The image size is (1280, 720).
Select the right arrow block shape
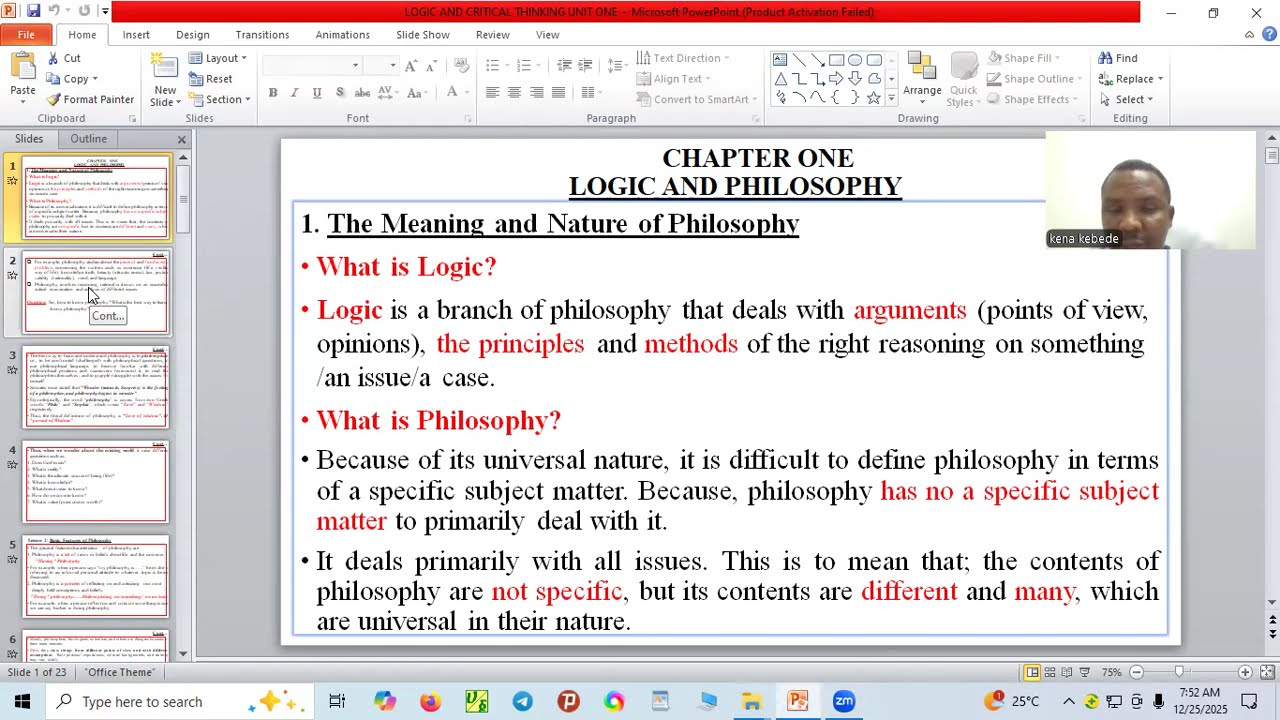(x=836, y=78)
